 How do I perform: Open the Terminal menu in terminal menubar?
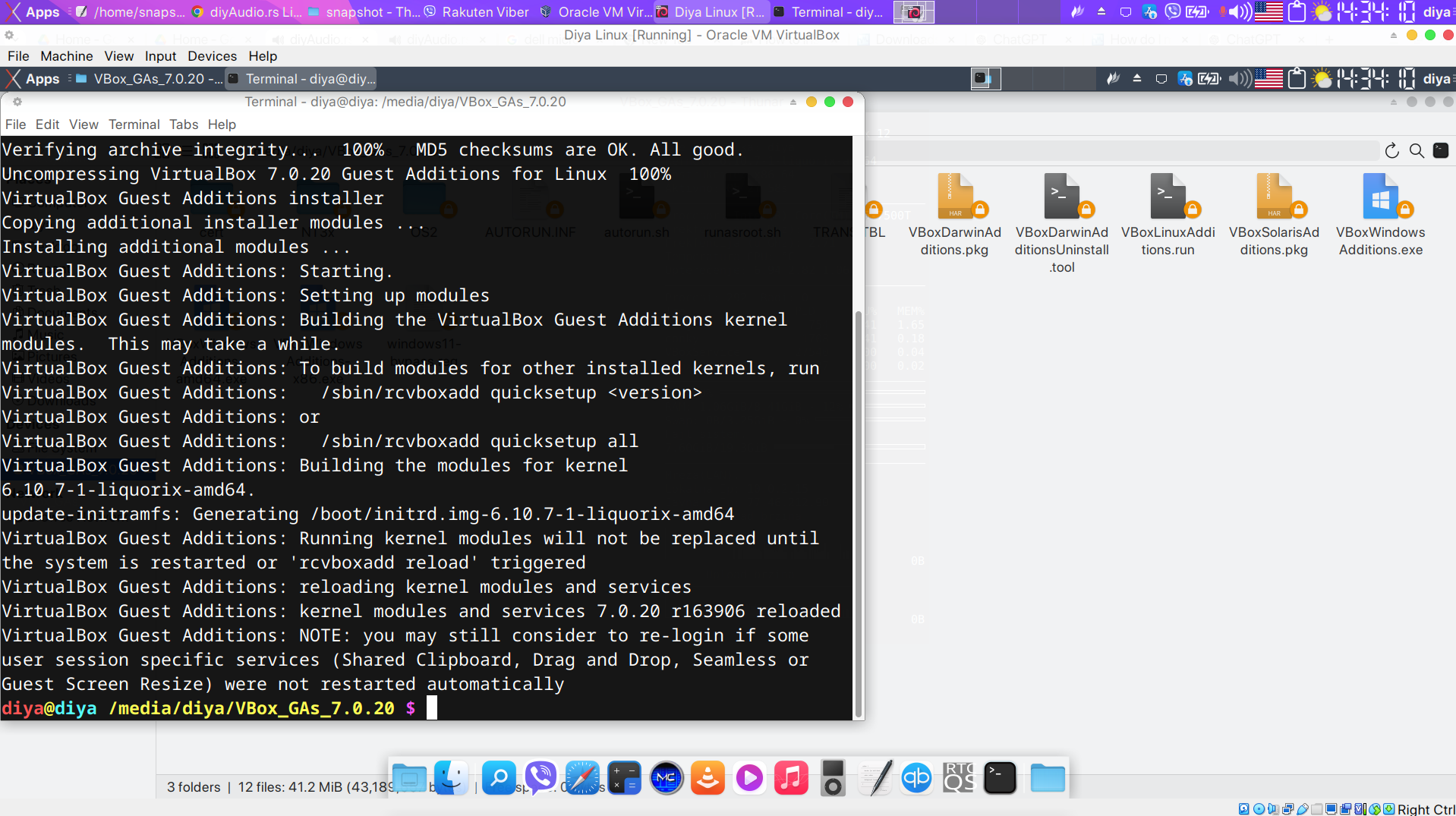[134, 124]
